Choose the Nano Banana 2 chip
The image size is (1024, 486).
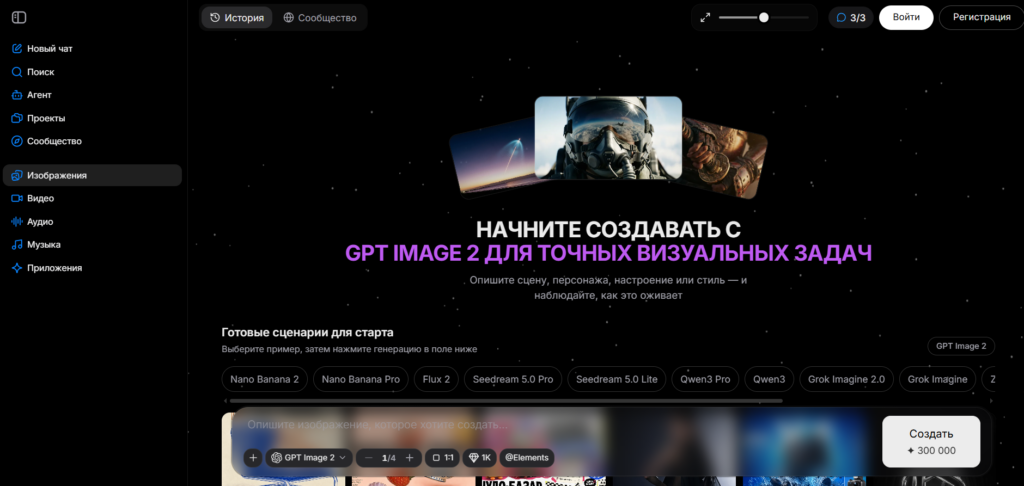[x=264, y=379]
